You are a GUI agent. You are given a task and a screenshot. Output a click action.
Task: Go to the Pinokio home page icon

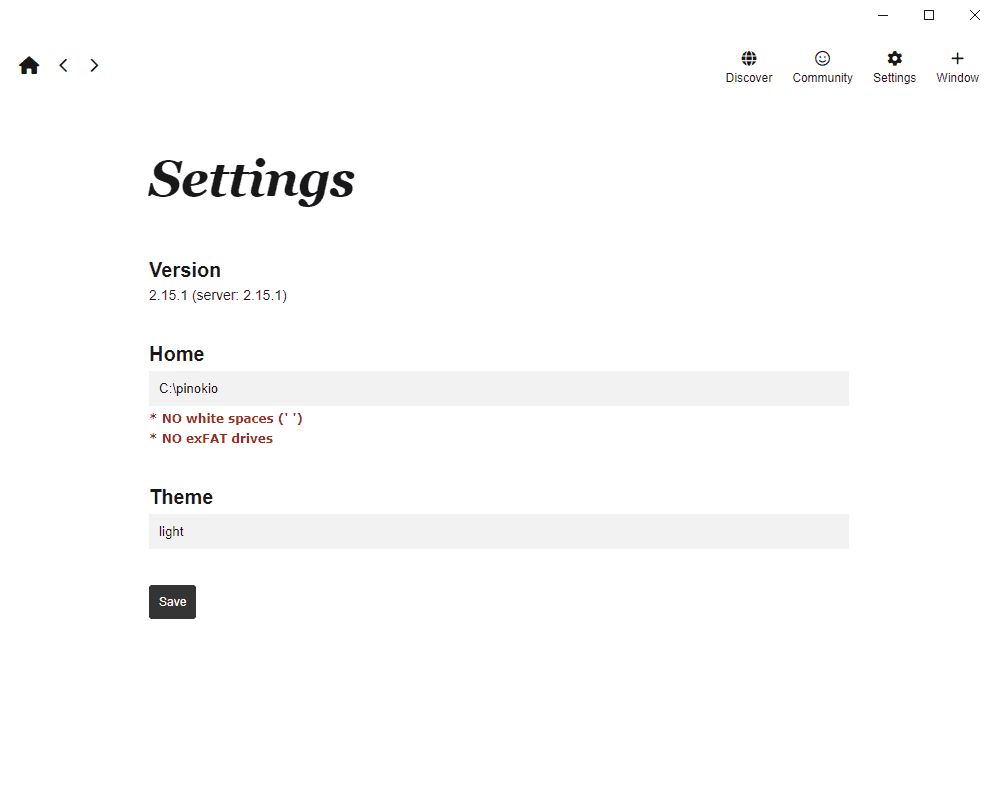29,65
